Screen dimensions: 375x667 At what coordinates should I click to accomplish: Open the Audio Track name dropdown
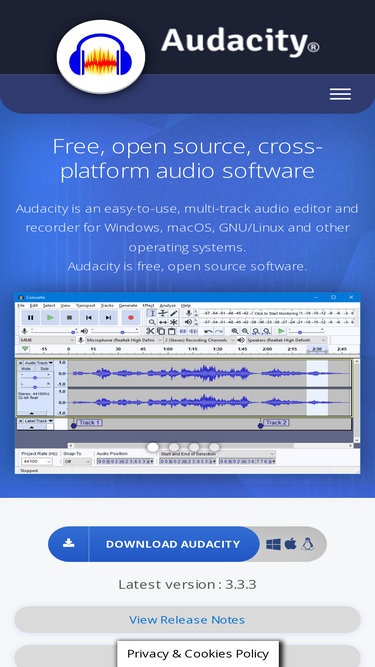[39, 363]
